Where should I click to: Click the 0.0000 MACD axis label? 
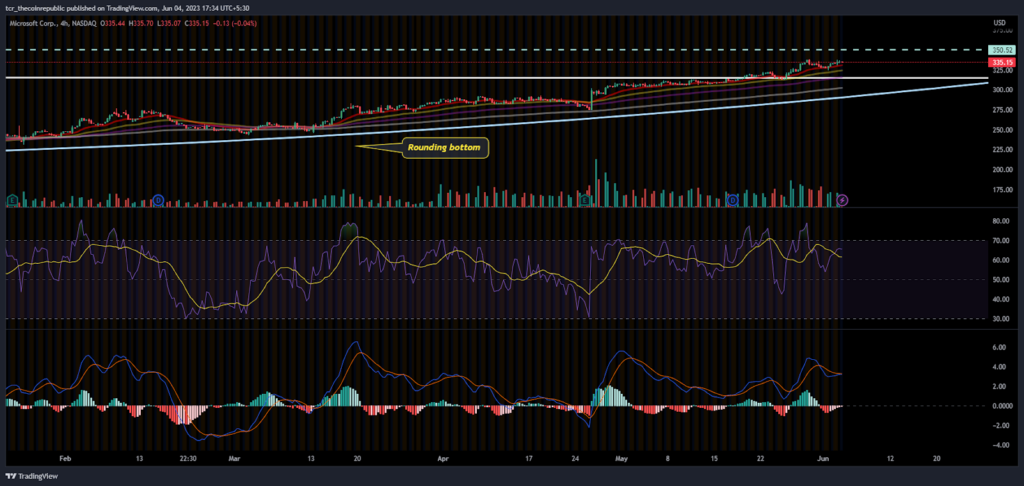click(x=1001, y=406)
